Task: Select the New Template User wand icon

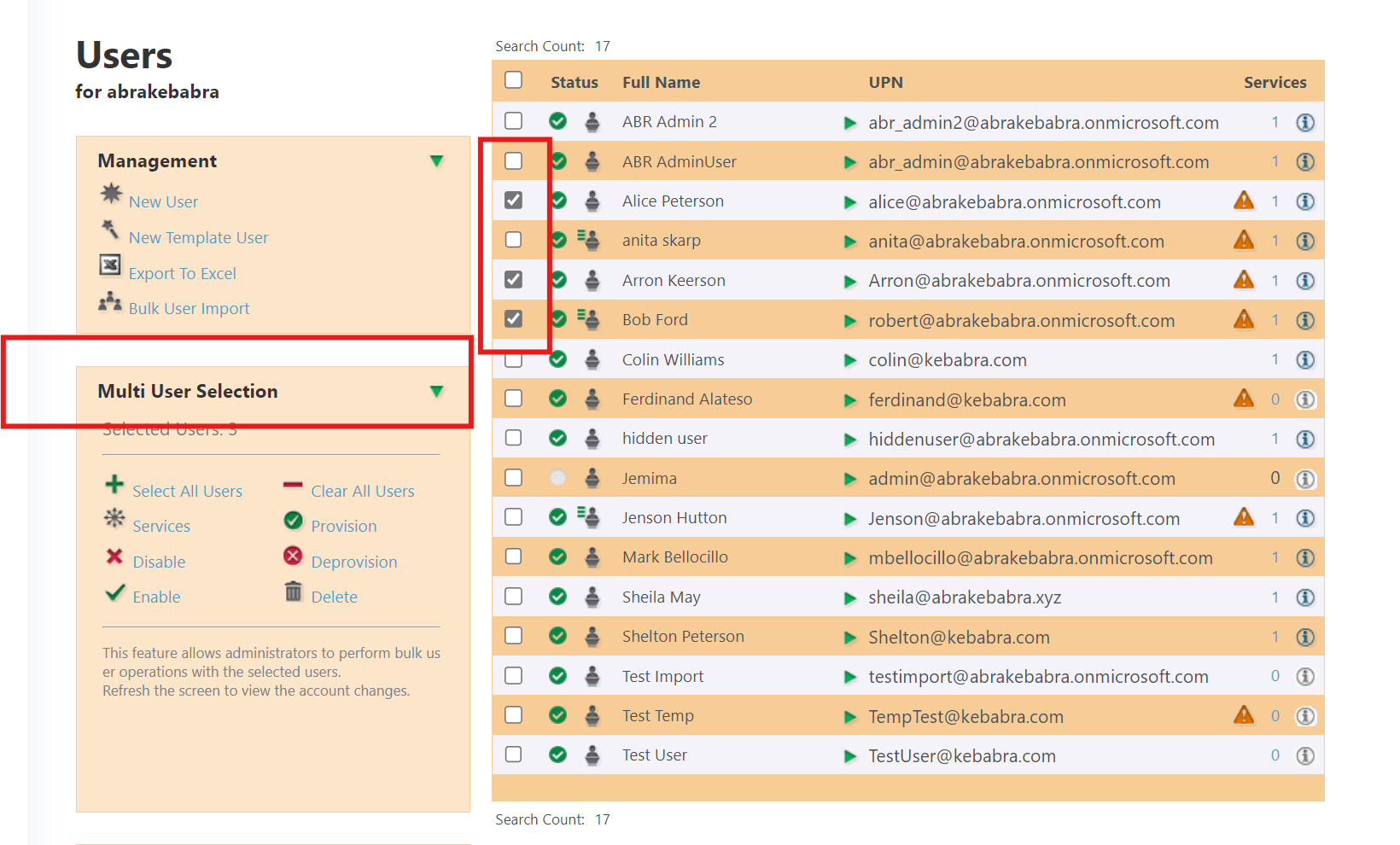Action: (x=109, y=230)
